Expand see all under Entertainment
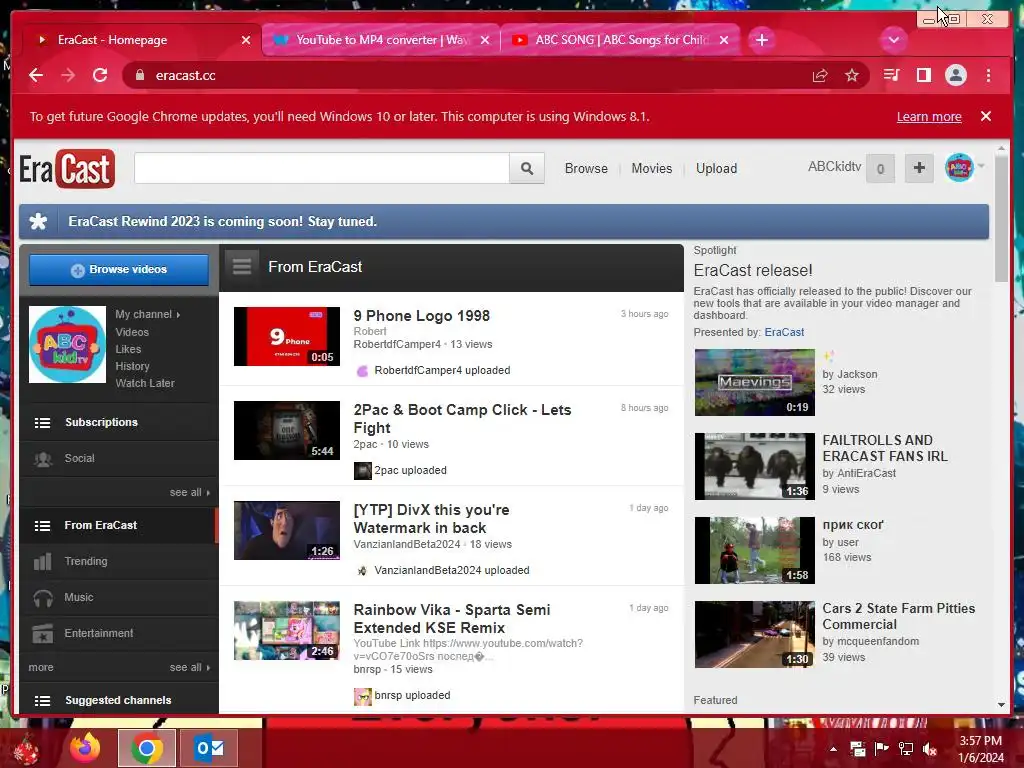The image size is (1024, 768). [190, 667]
